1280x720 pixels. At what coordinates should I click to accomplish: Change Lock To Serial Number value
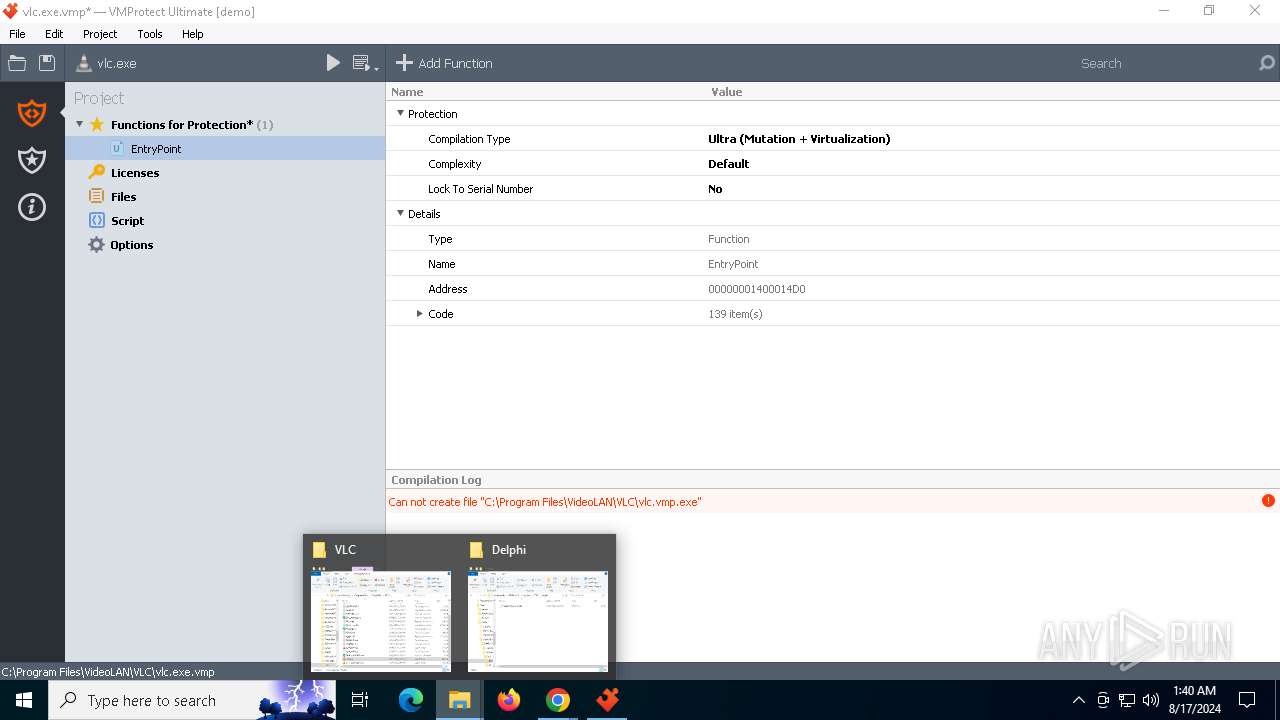pos(715,189)
